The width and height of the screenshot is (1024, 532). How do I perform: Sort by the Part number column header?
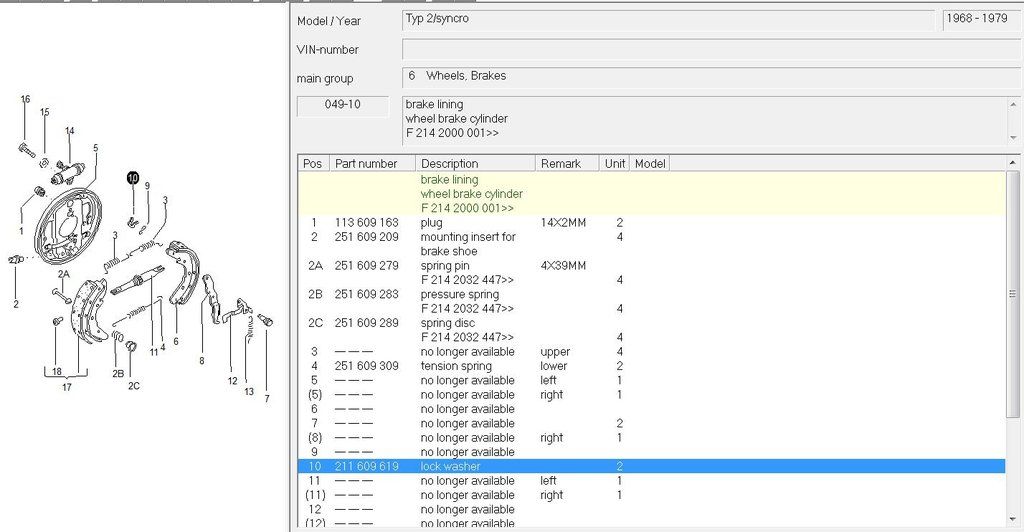[x=372, y=163]
